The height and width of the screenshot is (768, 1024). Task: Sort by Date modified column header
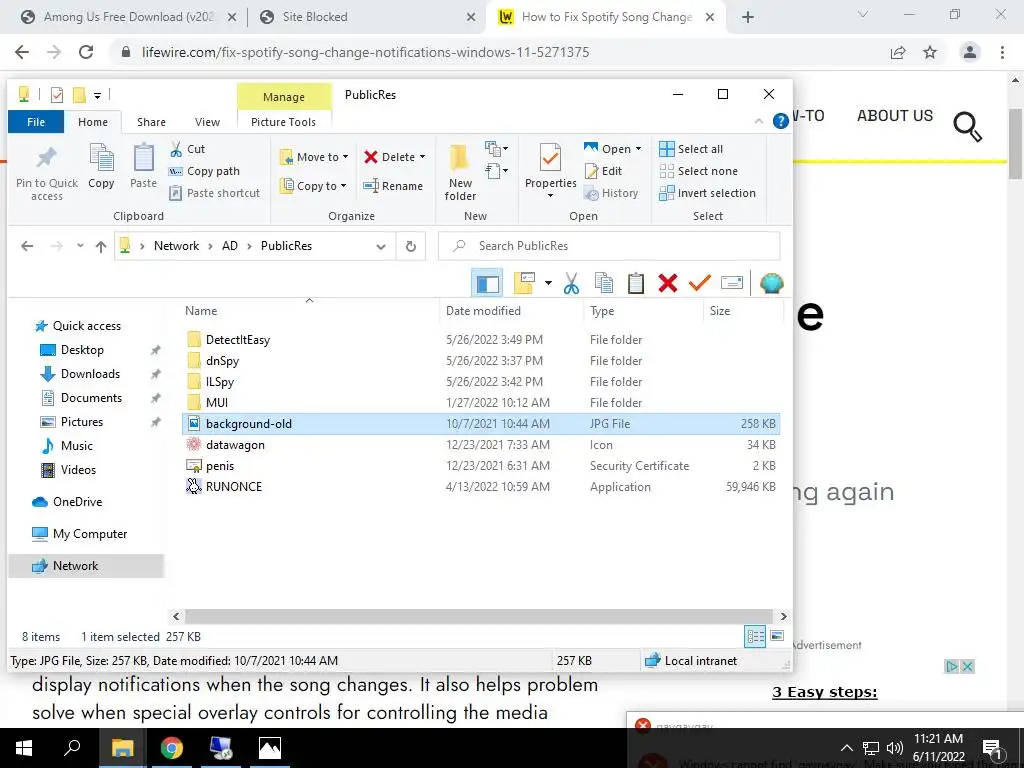pos(511,311)
